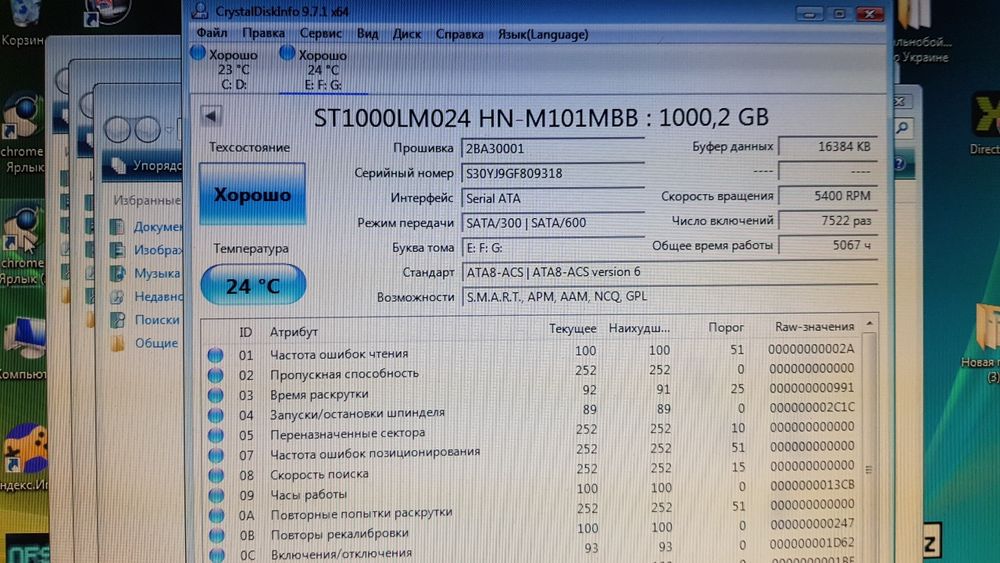Select the Повторы рекалибровки row

coord(533,530)
